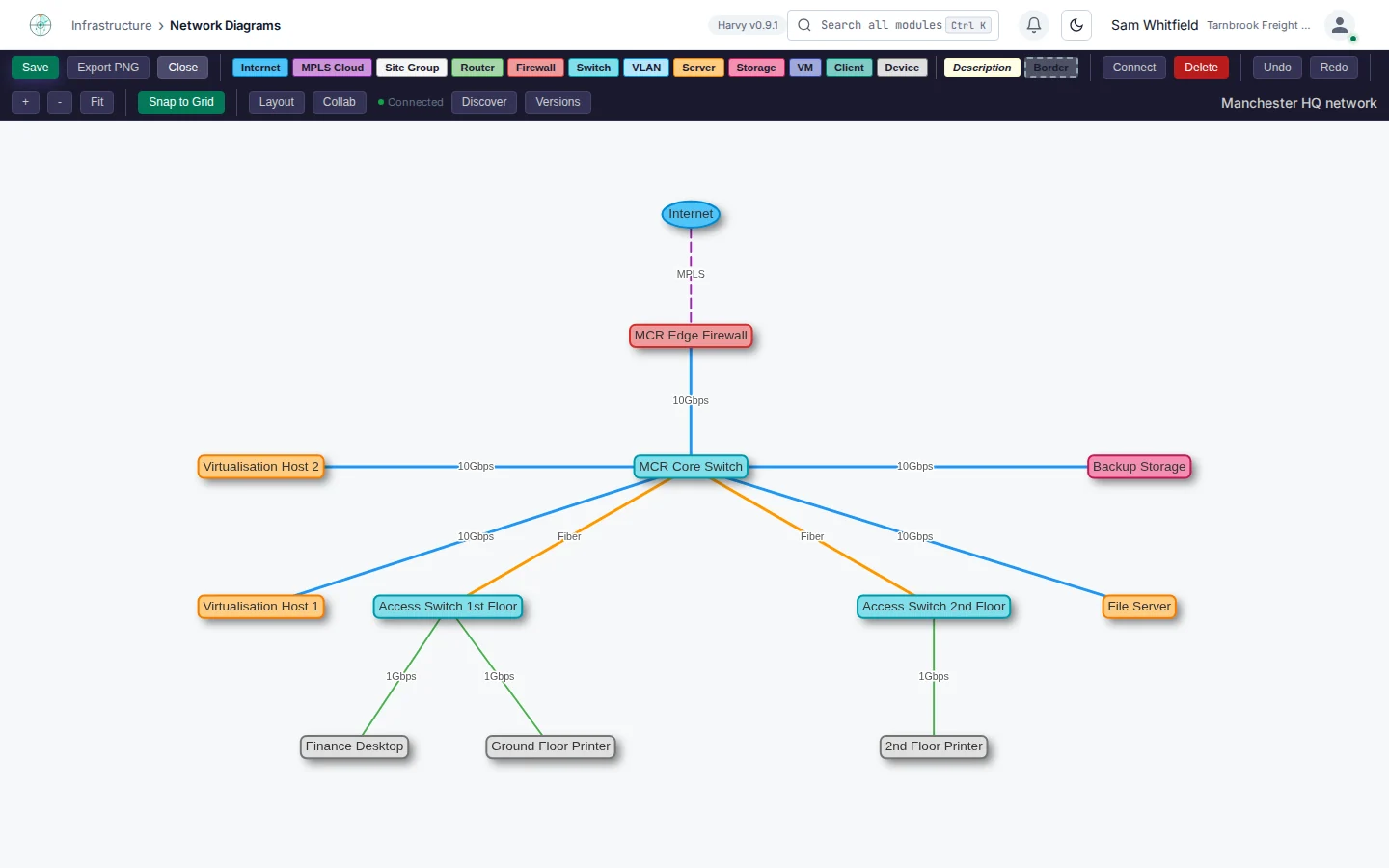Add a Site Group element
Viewport: 1389px width, 868px height.
tap(412, 68)
